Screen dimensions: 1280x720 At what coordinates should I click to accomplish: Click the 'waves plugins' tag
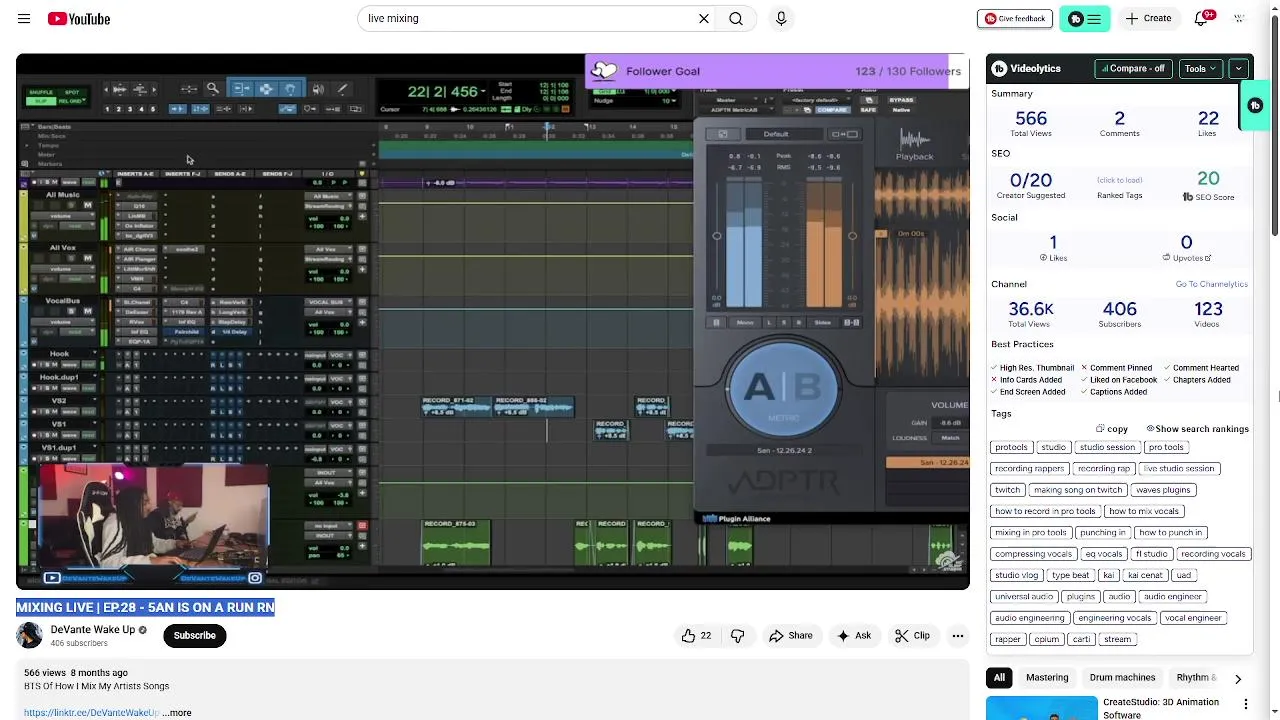point(1163,490)
